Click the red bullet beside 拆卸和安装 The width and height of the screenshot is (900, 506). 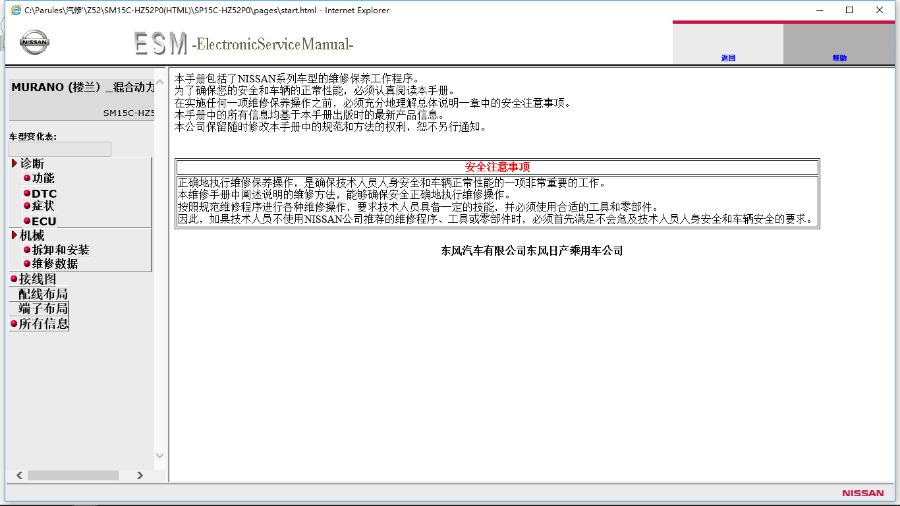pos(26,250)
